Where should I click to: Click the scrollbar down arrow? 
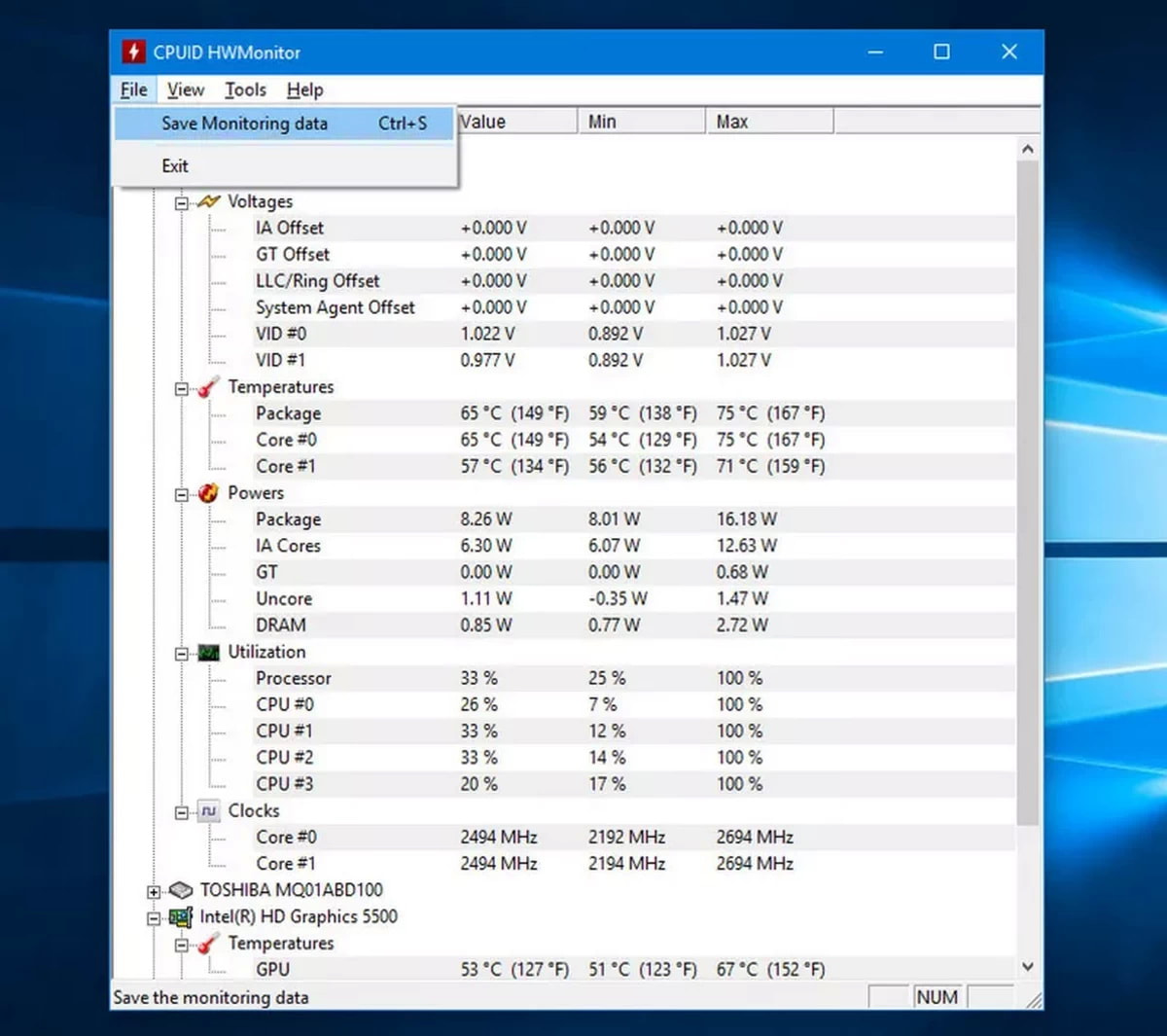tap(1028, 966)
